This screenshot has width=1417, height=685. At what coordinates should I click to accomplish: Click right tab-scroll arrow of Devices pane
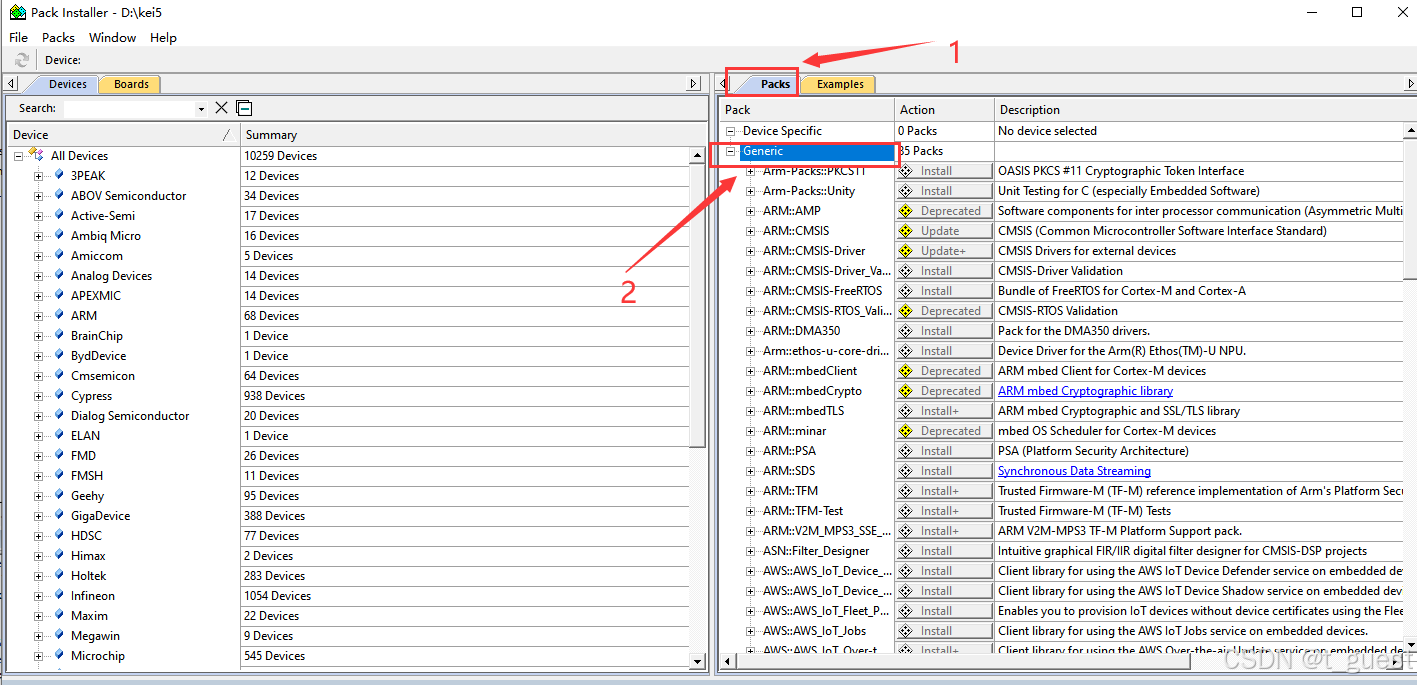click(x=694, y=84)
